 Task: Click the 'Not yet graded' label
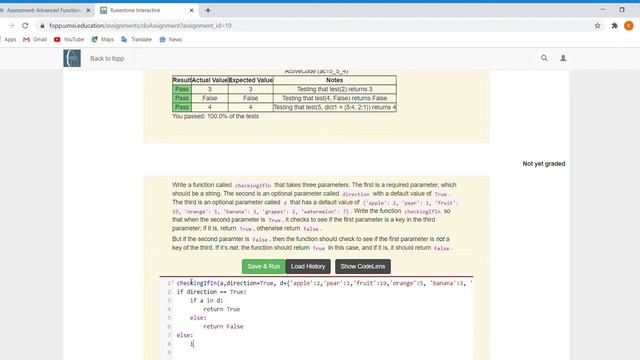coord(544,164)
